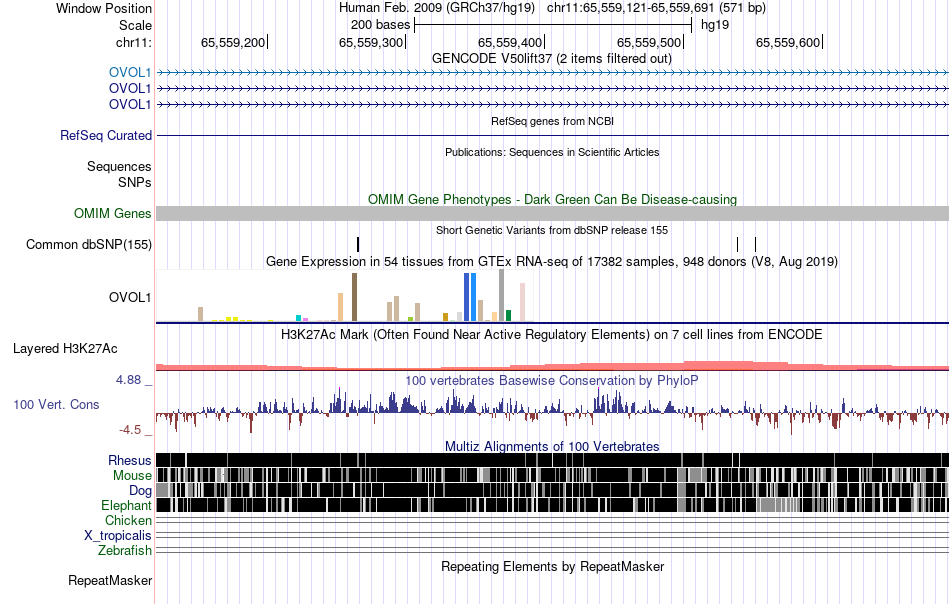The image size is (950, 604).
Task: Open the OMIM Genes track label
Action: click(x=112, y=213)
